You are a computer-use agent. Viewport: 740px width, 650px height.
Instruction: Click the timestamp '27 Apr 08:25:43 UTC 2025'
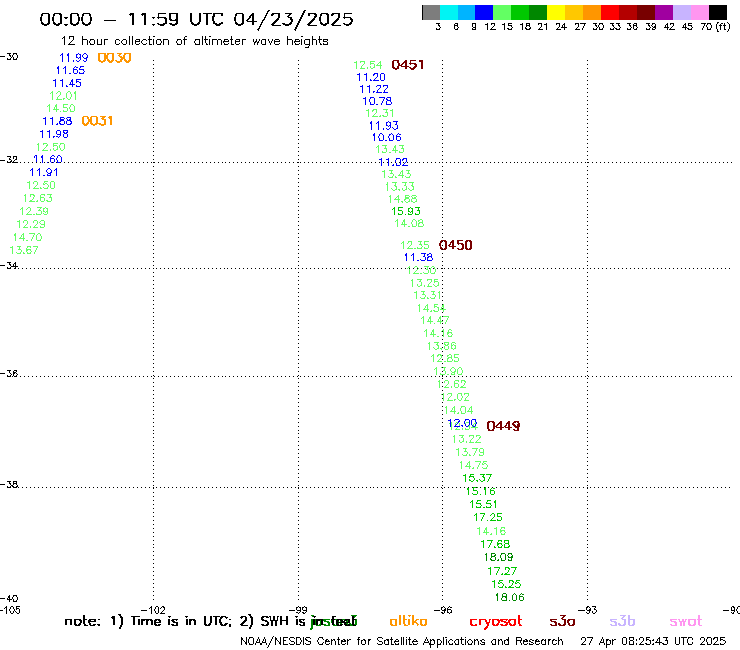[653, 642]
